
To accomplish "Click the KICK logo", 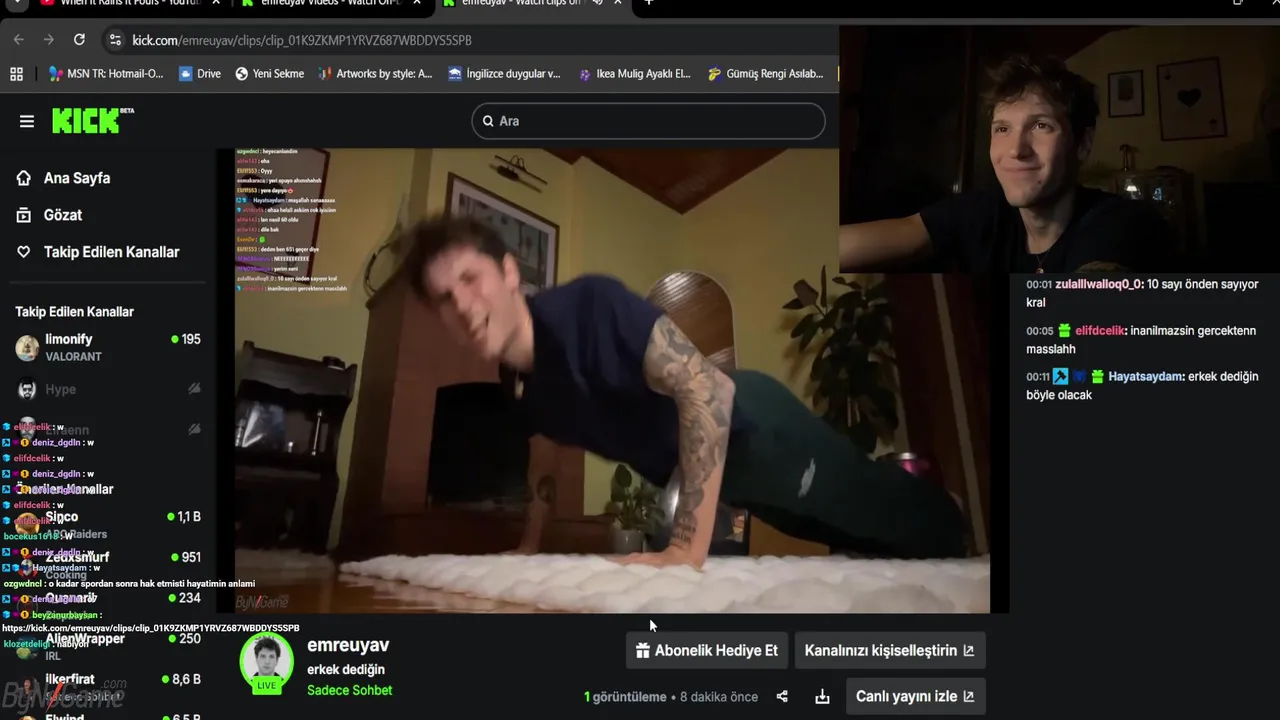I will point(92,120).
